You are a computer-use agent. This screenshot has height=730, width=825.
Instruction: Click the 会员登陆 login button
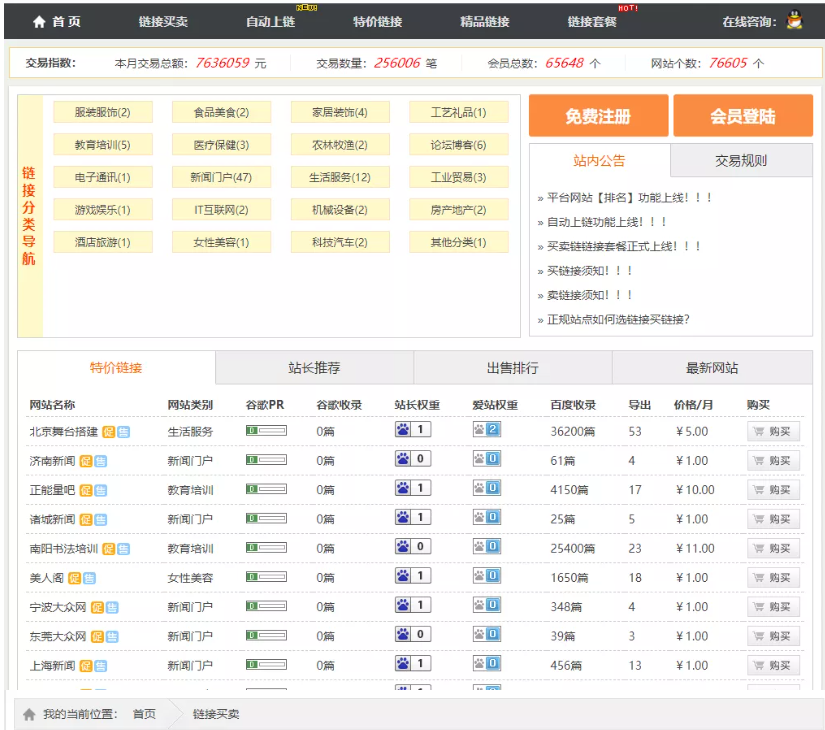(x=742, y=116)
